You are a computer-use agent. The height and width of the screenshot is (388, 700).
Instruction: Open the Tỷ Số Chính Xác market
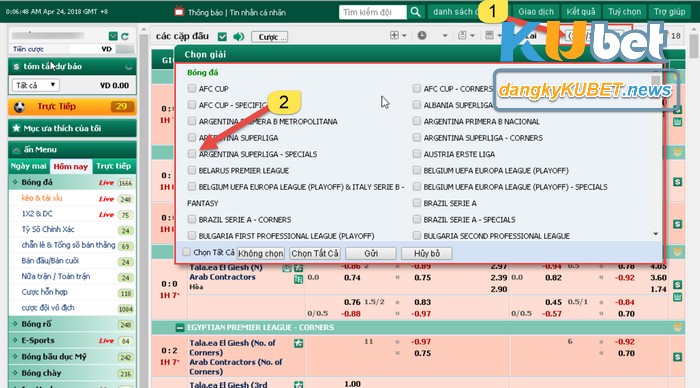pos(48,229)
